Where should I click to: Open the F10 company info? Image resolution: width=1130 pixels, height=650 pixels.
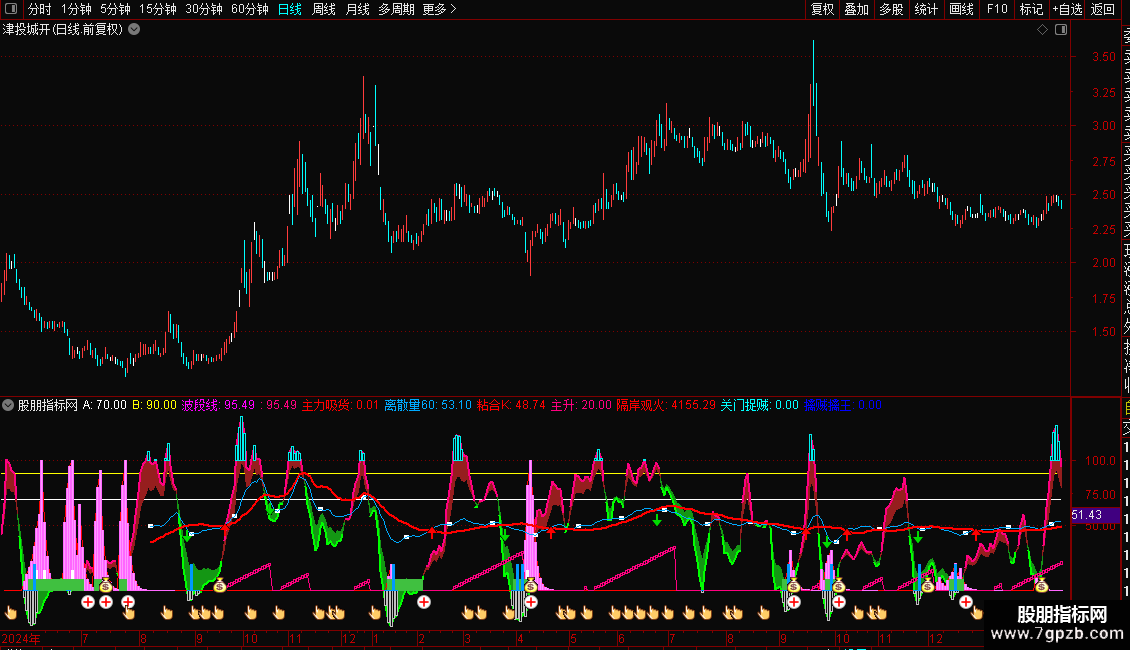pyautogui.click(x=997, y=9)
